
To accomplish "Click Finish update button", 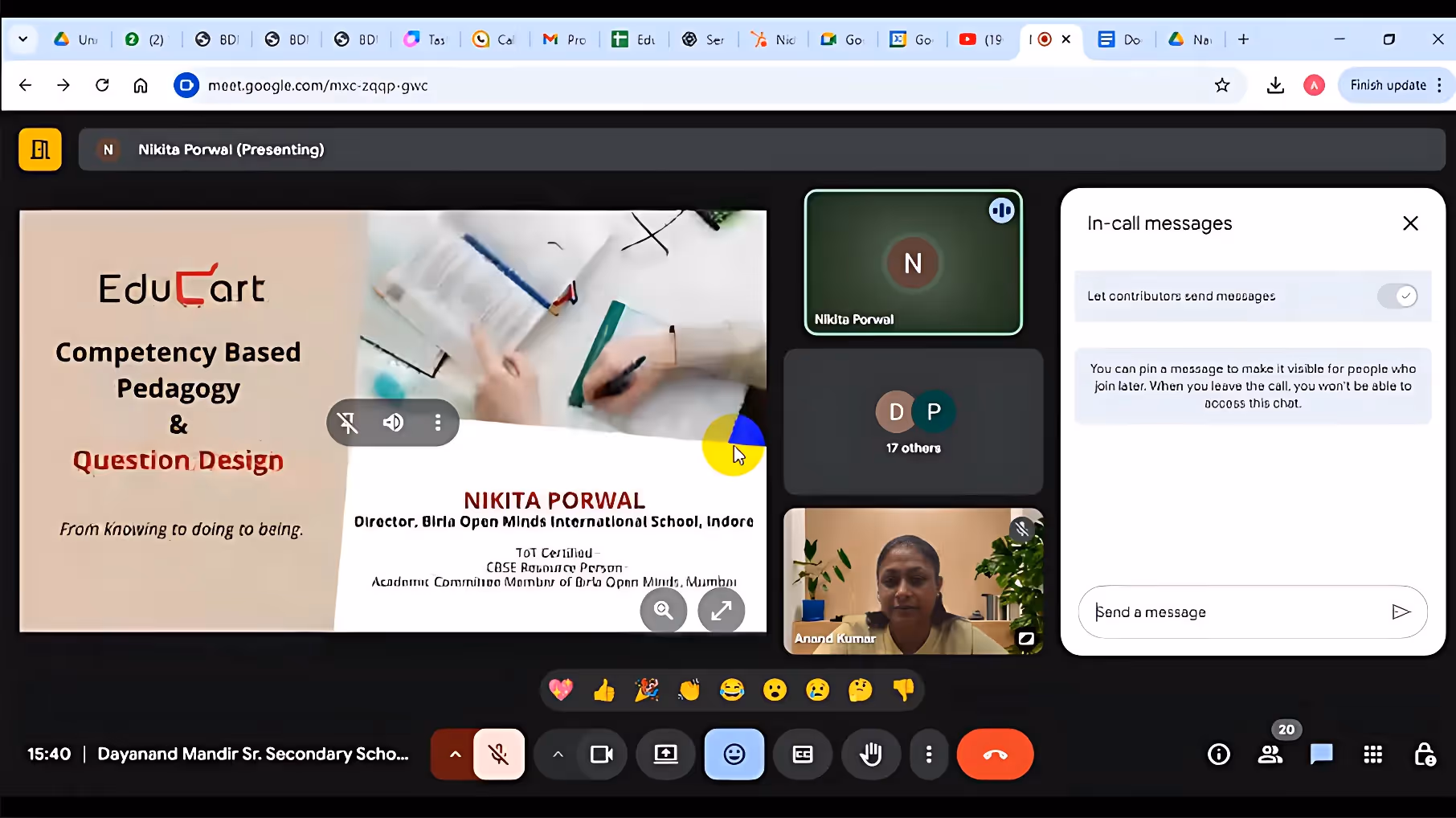I will point(1388,85).
